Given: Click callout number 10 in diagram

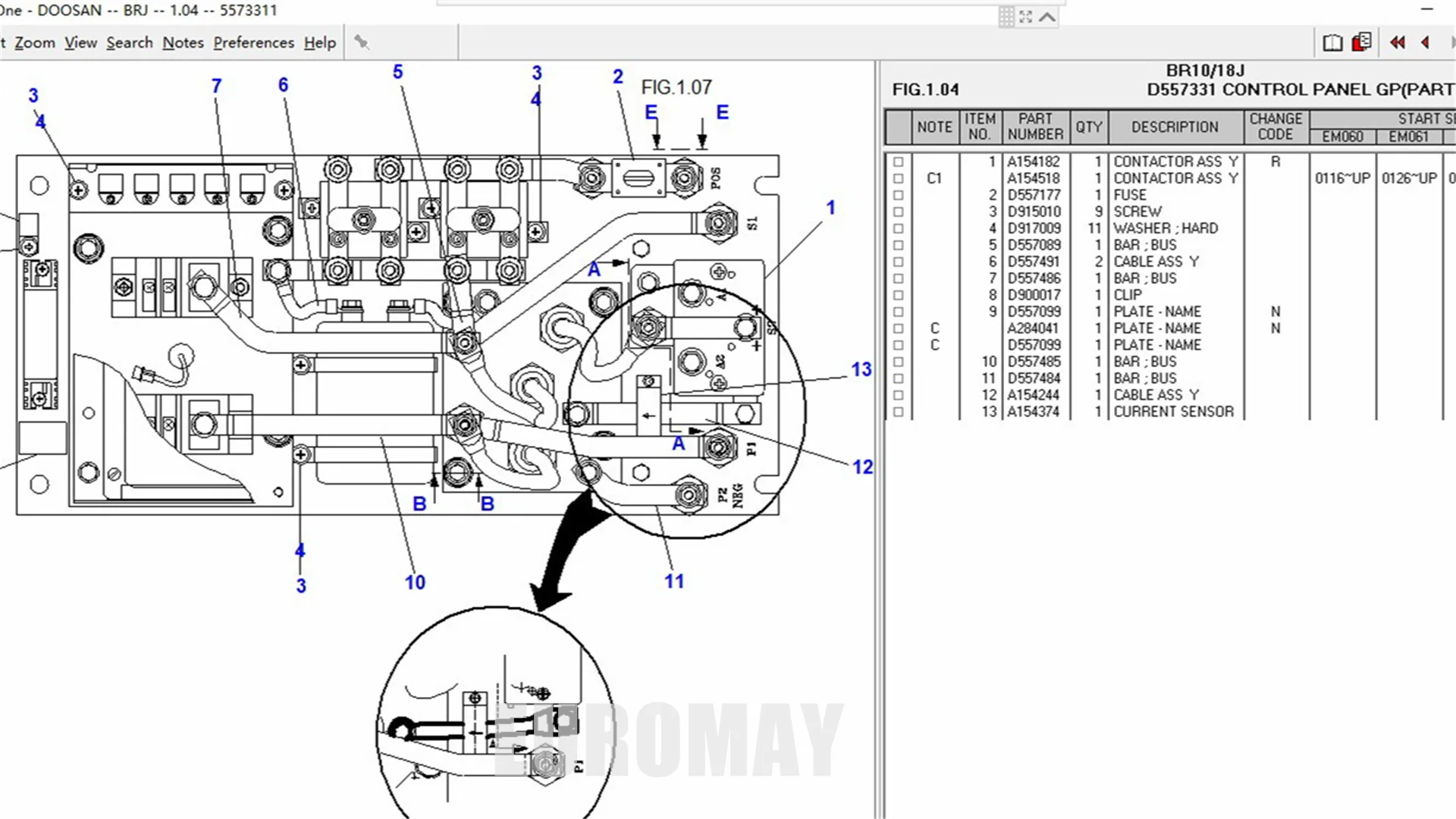Looking at the screenshot, I should (x=415, y=582).
